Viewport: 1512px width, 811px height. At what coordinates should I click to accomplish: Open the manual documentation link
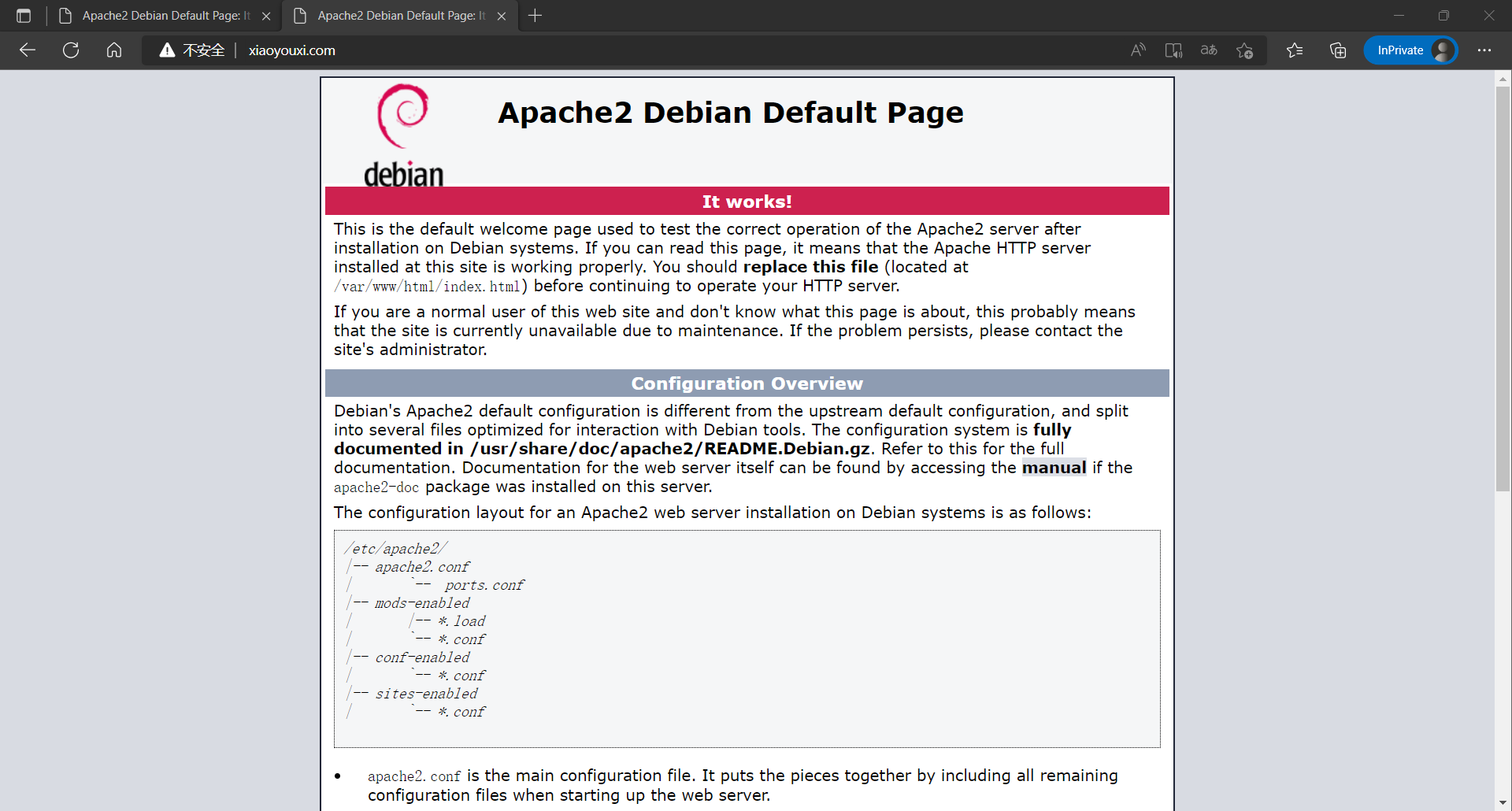(1054, 468)
